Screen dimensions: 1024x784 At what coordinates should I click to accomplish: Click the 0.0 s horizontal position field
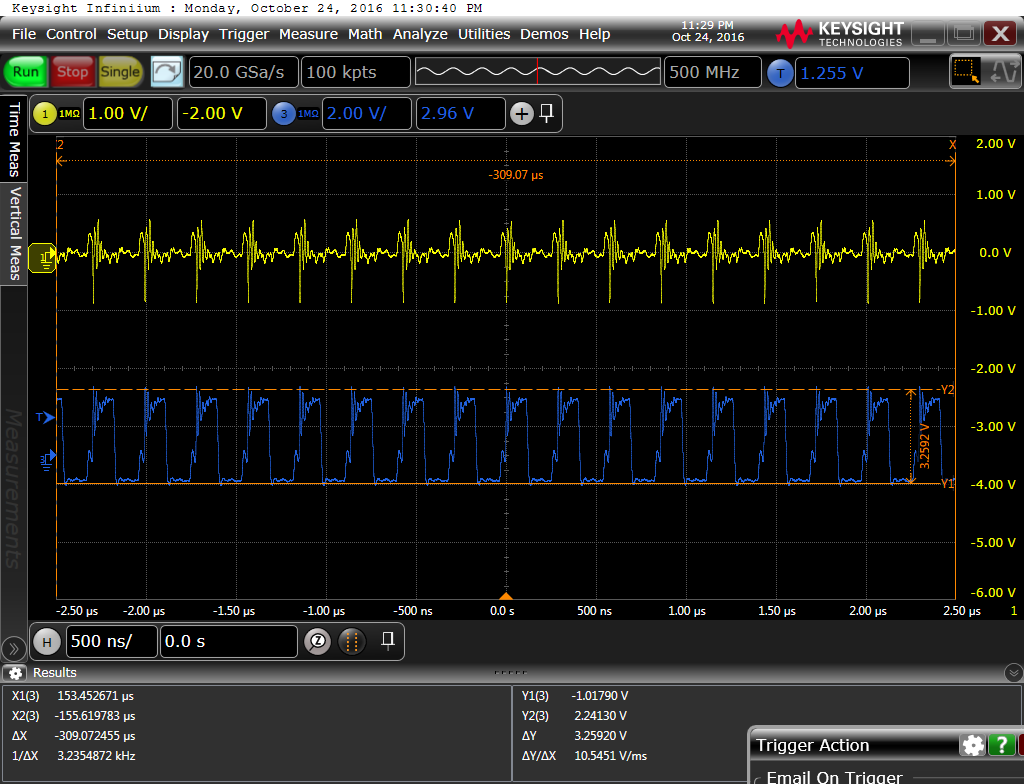point(229,642)
